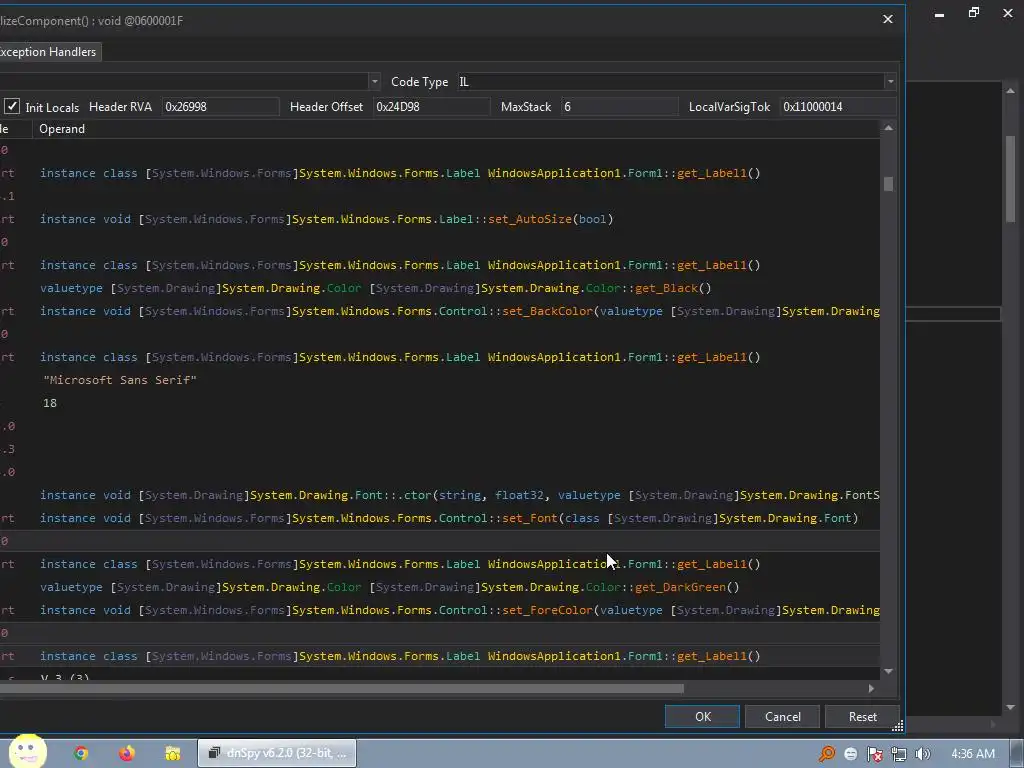This screenshot has width=1024, height=768.
Task: Expand the dropdown left of Code Type
Action: [x=374, y=82]
